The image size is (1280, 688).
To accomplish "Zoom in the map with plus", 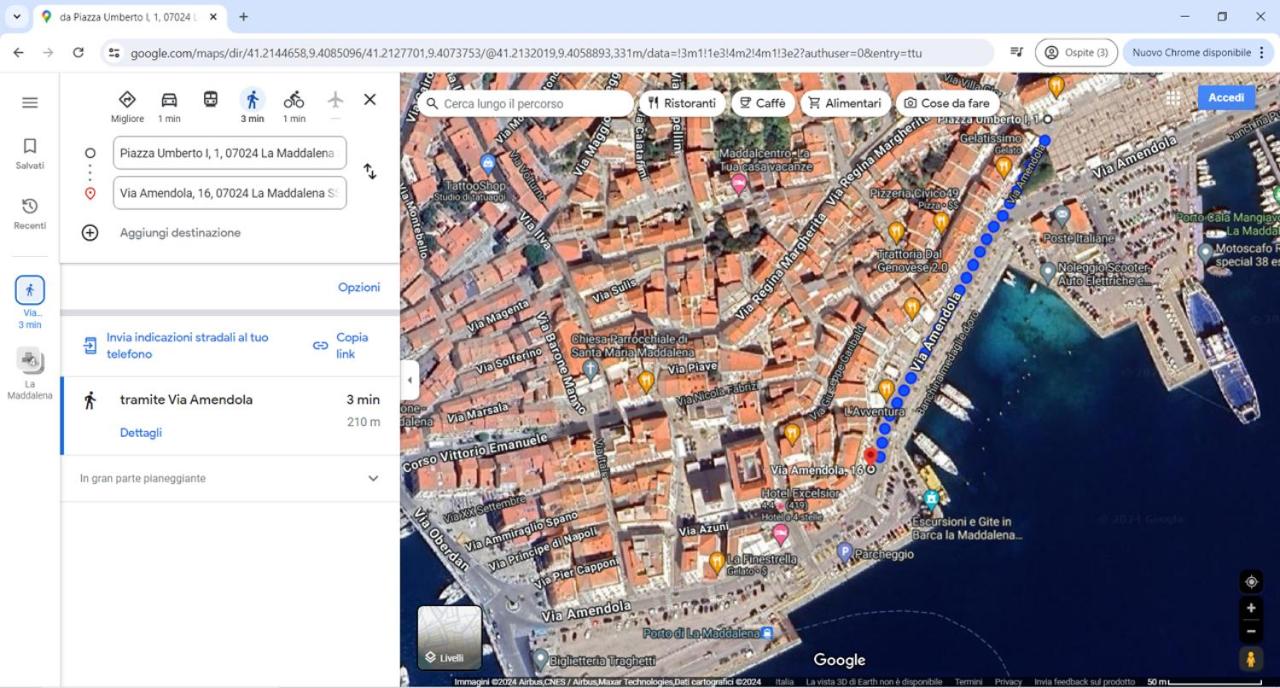I will pyautogui.click(x=1251, y=608).
